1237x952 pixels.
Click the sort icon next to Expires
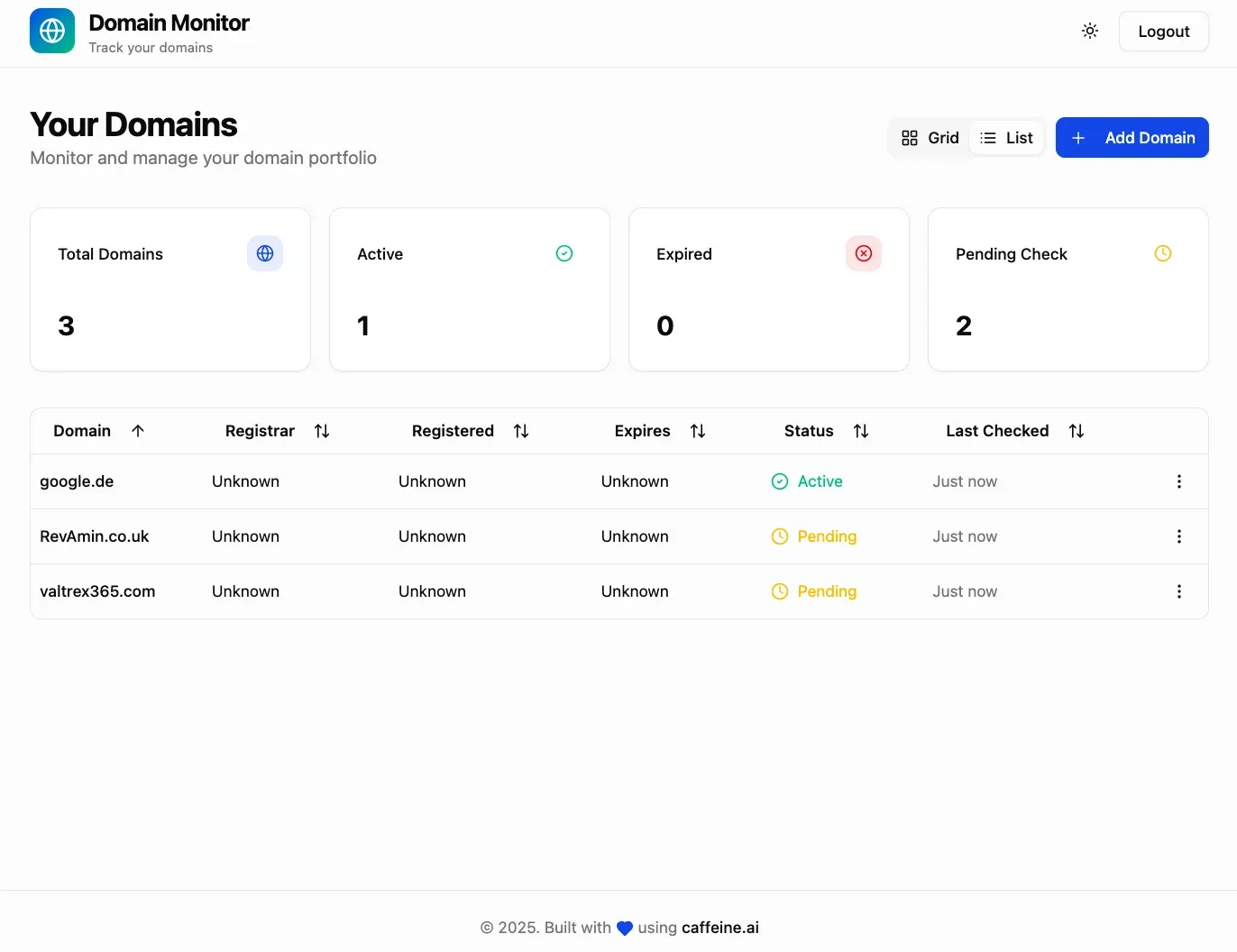[698, 431]
